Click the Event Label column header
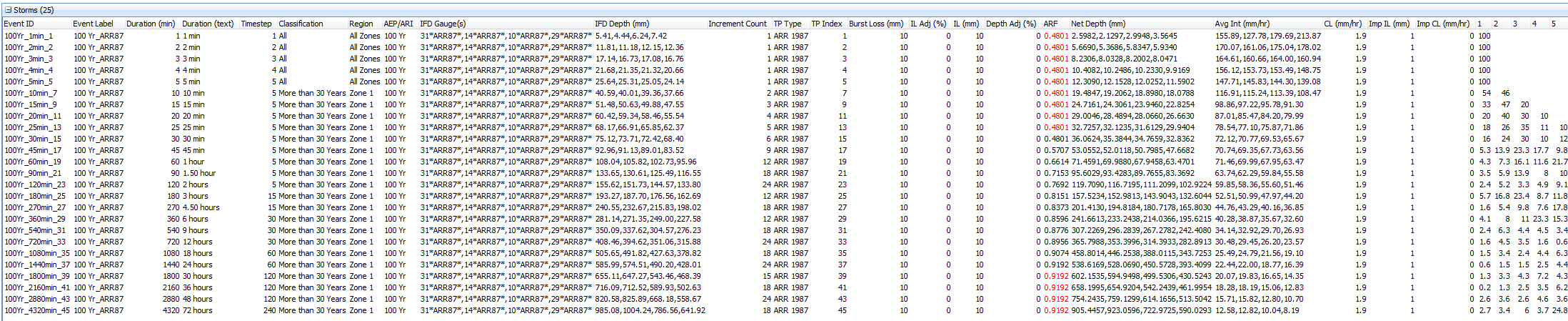The width and height of the screenshot is (1568, 321). click(x=93, y=24)
